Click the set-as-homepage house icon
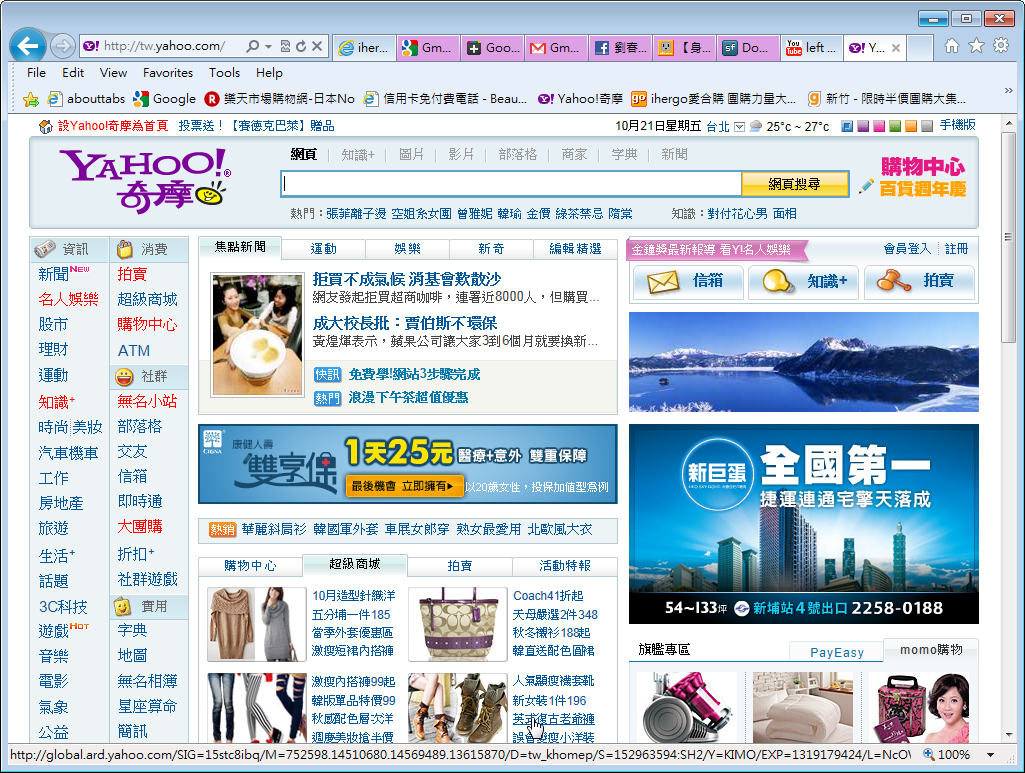The height and width of the screenshot is (773, 1025). (x=46, y=126)
